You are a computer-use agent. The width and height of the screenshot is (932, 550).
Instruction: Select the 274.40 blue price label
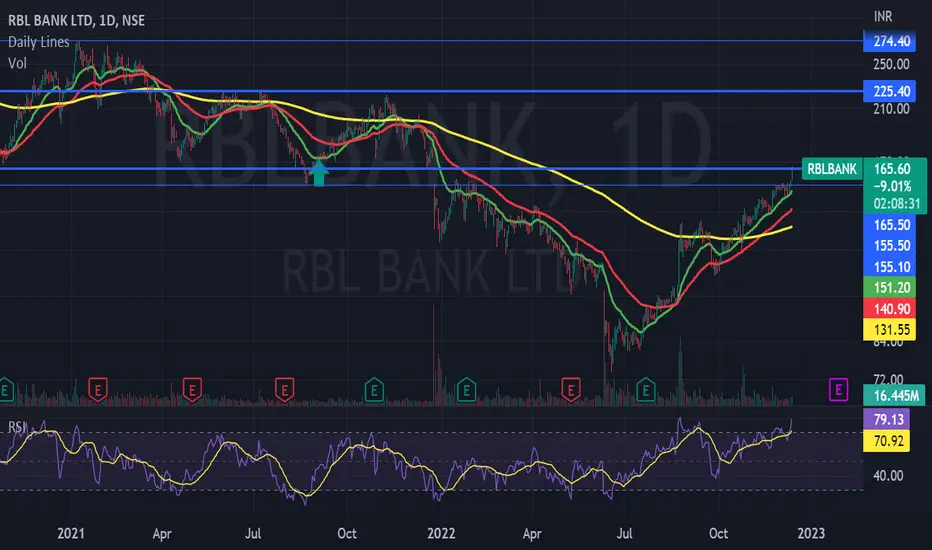890,41
